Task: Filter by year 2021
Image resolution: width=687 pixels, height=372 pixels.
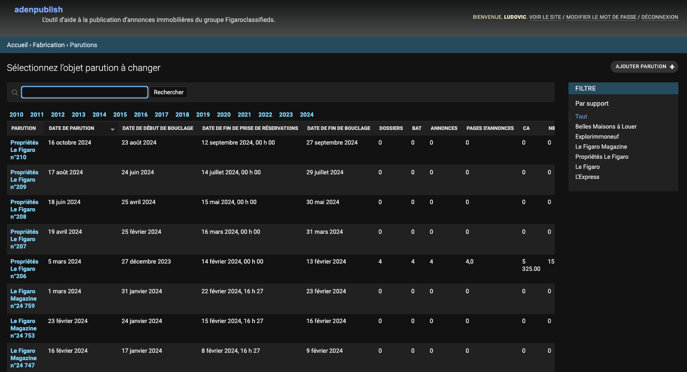Action: (x=244, y=114)
